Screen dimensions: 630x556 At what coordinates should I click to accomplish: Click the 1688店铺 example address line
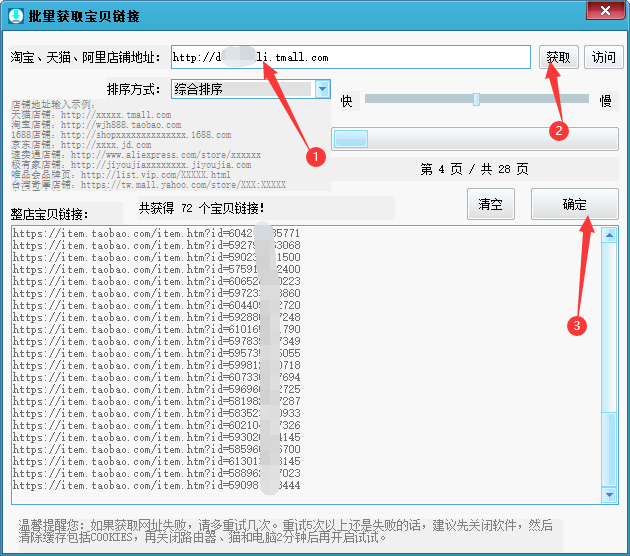click(121, 135)
